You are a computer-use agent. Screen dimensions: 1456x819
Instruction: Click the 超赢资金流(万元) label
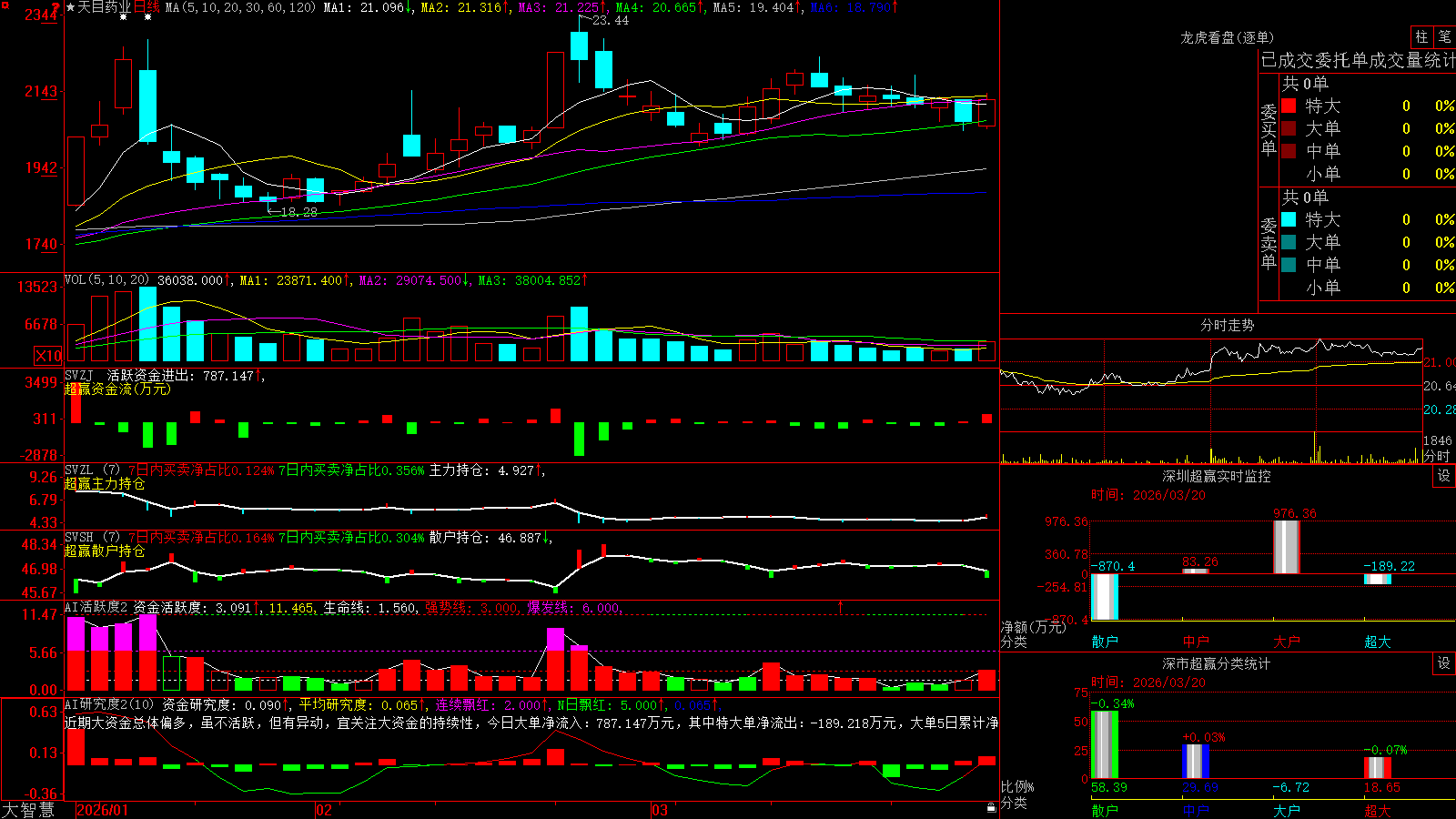click(x=117, y=389)
